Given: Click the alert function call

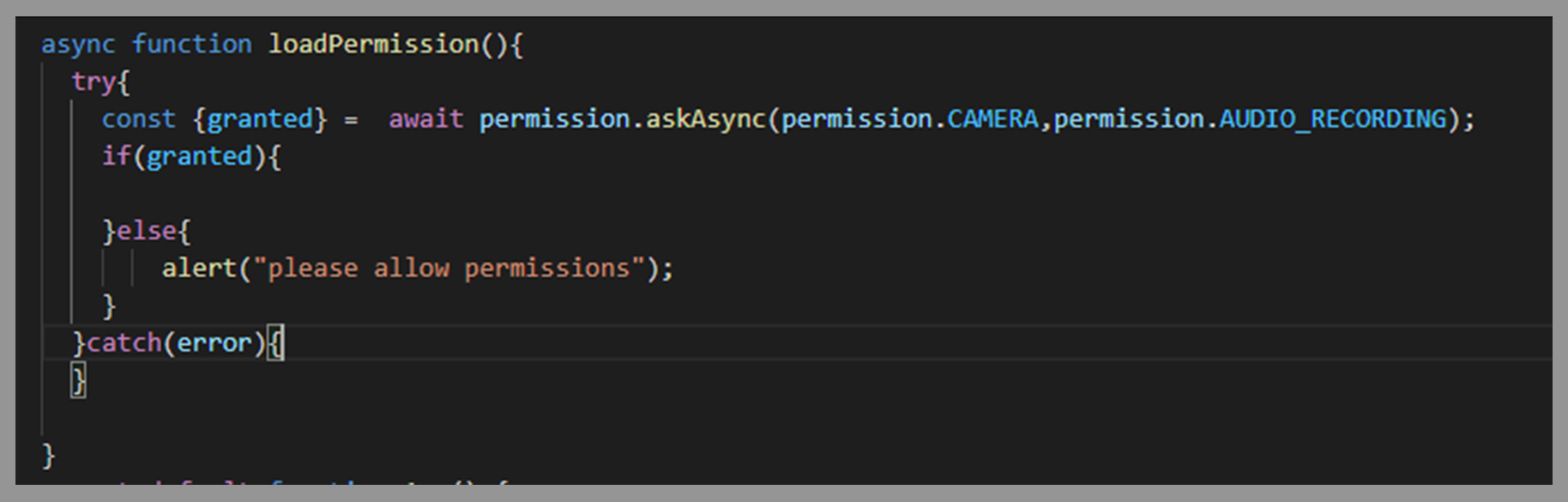Looking at the screenshot, I should point(199,269).
